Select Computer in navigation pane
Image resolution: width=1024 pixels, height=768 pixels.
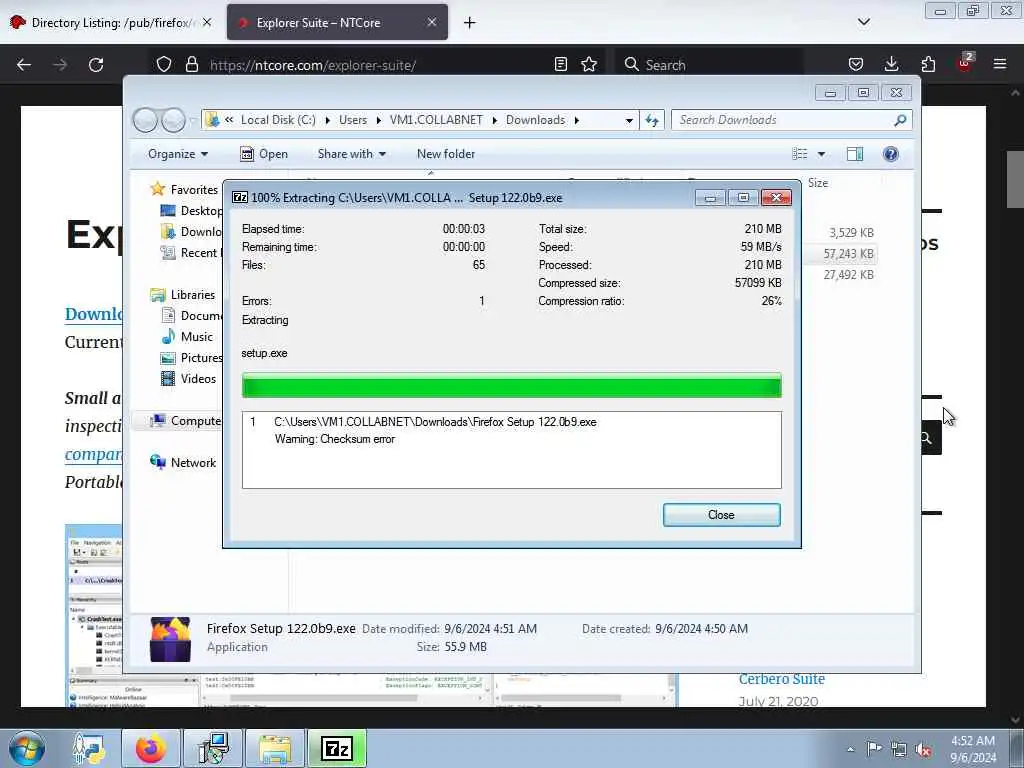click(x=186, y=421)
